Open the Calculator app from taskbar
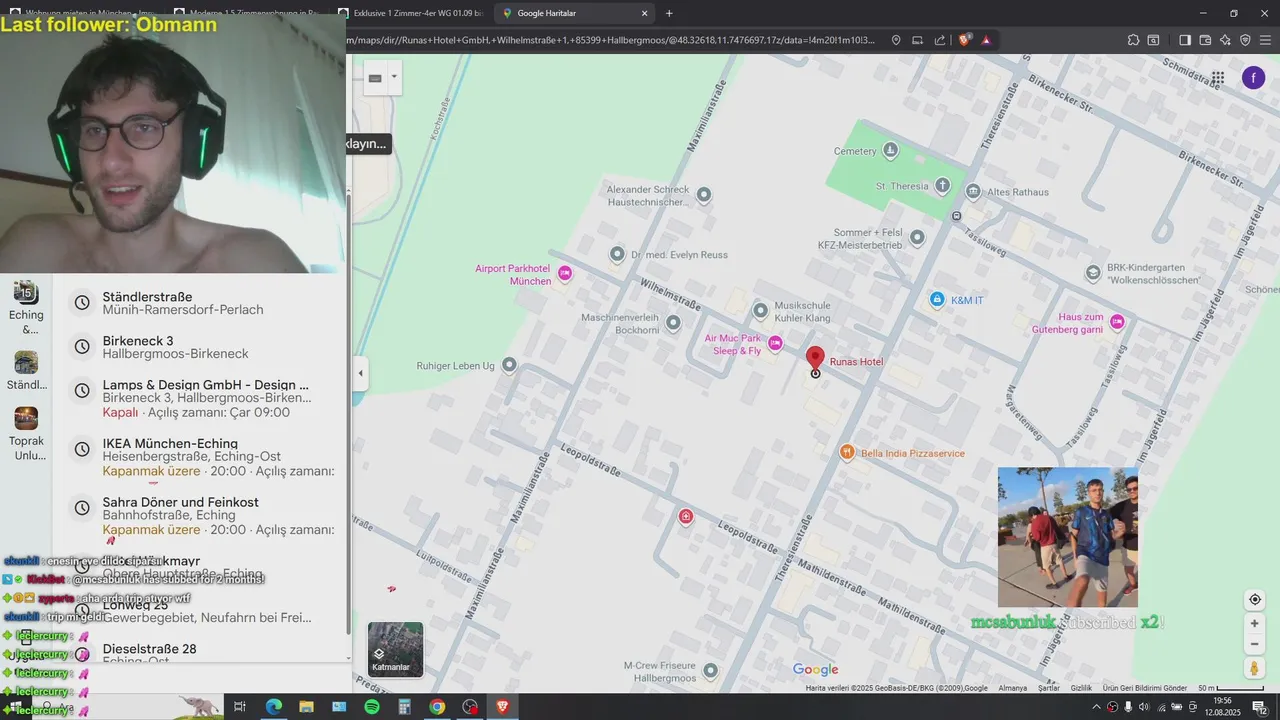Image resolution: width=1280 pixels, height=720 pixels. click(404, 707)
